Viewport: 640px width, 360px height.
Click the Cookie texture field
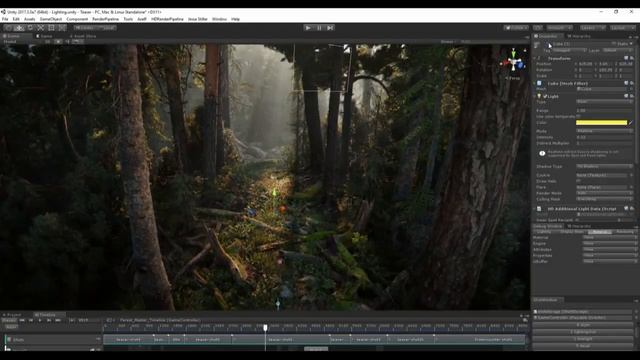602,175
